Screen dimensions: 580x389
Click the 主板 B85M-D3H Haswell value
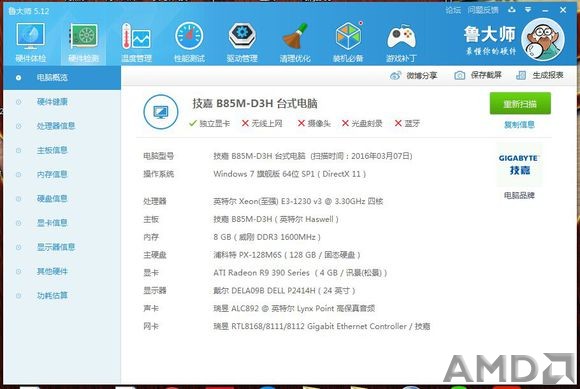pos(276,219)
